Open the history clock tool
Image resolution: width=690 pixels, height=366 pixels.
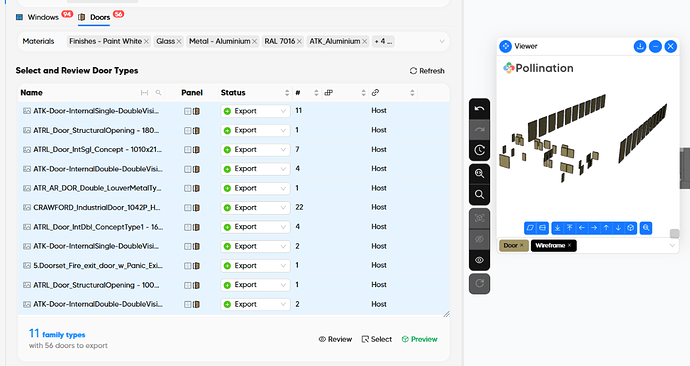tap(479, 150)
